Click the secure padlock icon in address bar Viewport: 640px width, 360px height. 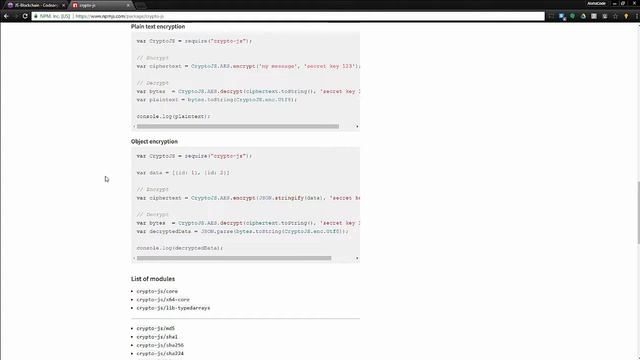click(36, 16)
